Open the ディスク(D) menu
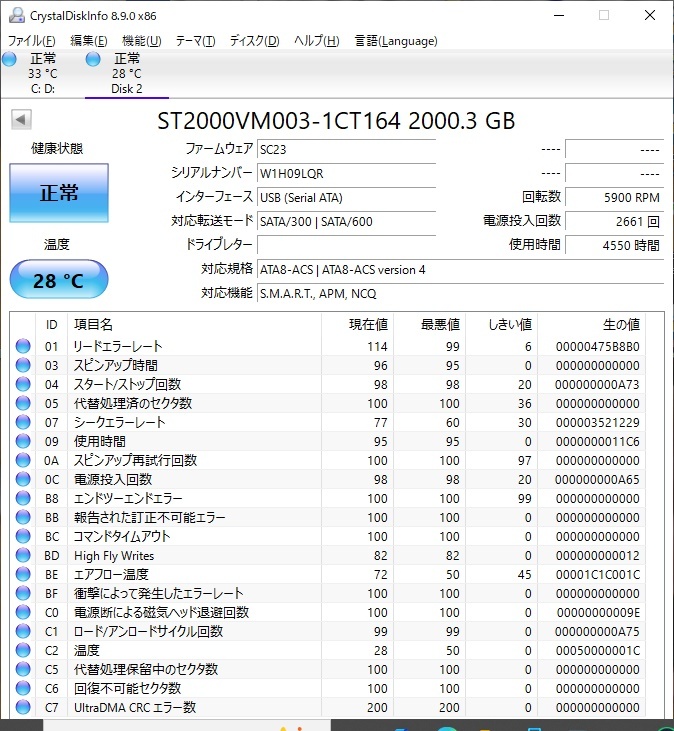Screen dimensions: 674x731 pos(254,41)
